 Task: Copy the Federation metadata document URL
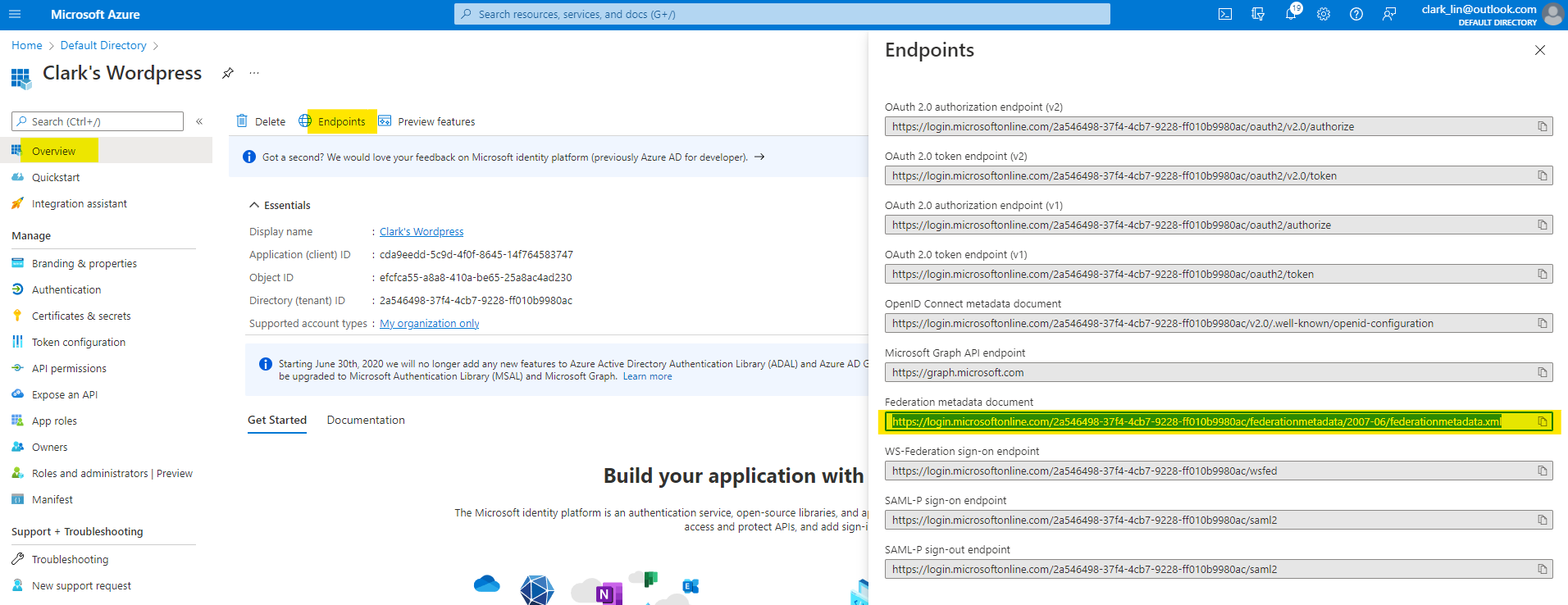click(1542, 421)
